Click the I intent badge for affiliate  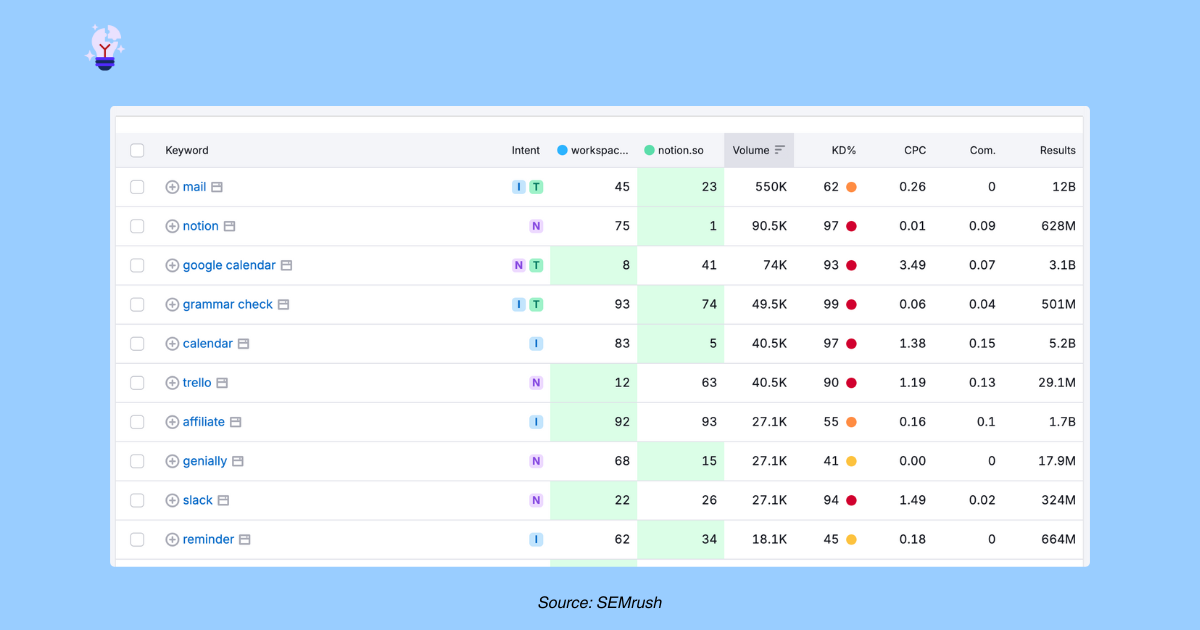(536, 421)
